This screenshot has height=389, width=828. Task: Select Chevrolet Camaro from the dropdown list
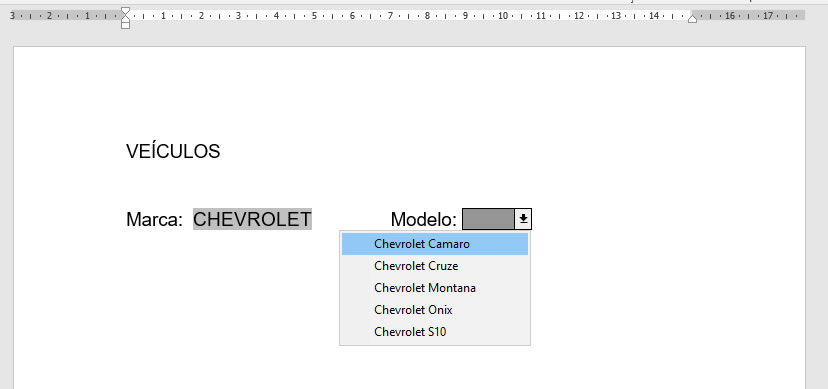pyautogui.click(x=435, y=244)
